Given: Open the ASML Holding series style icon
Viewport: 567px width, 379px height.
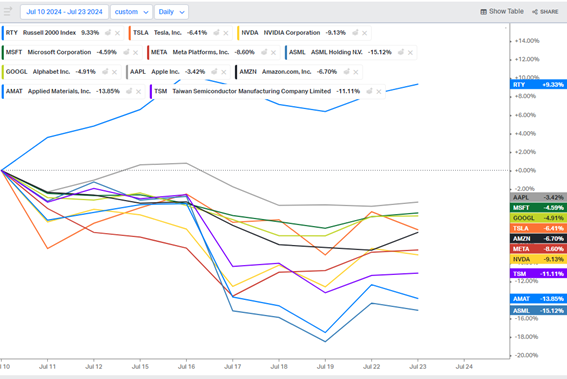Looking at the screenshot, I should [401, 52].
